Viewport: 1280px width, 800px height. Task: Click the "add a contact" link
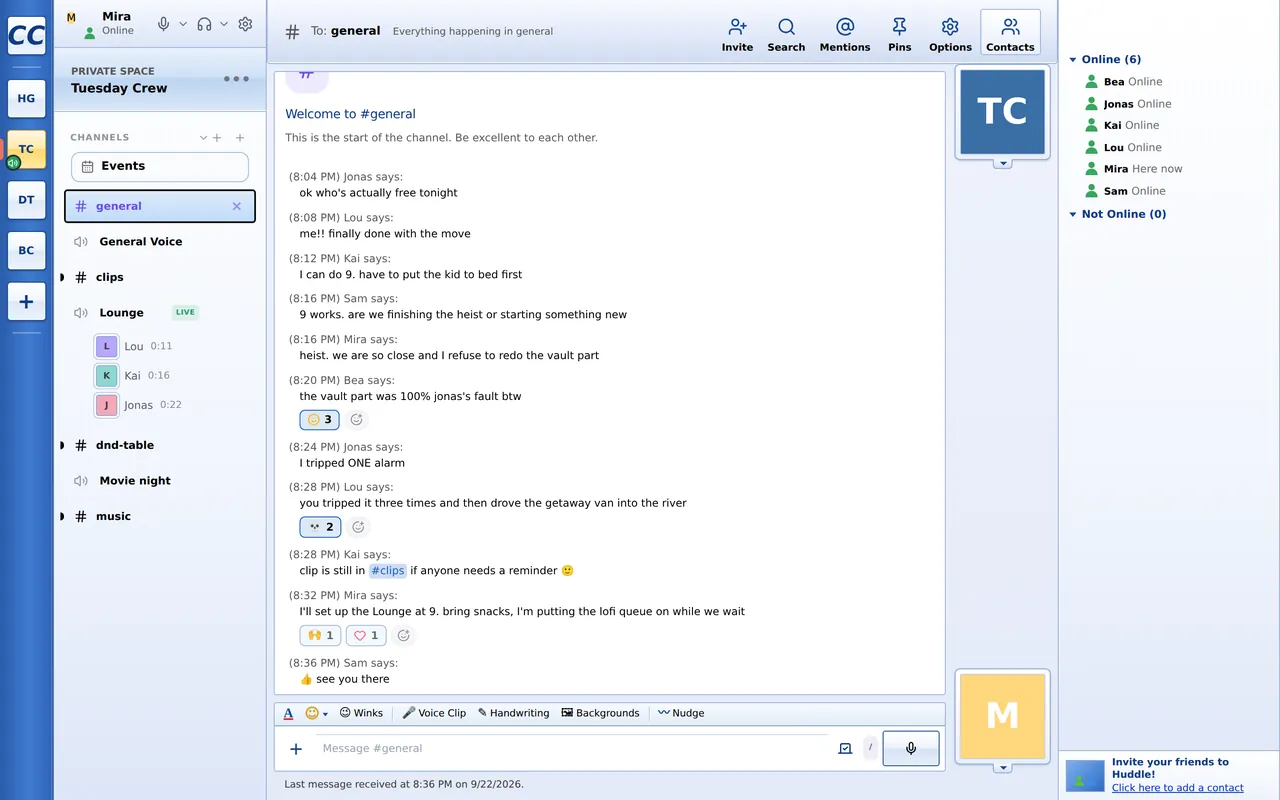1178,788
